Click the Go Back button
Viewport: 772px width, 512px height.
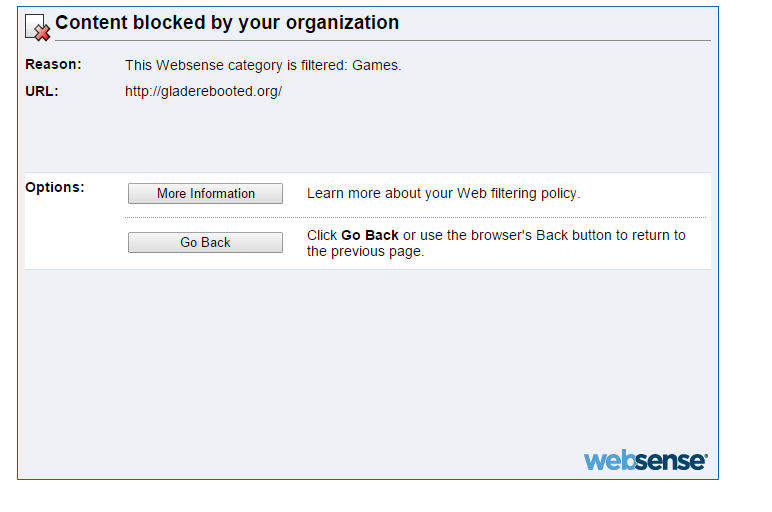pos(205,242)
